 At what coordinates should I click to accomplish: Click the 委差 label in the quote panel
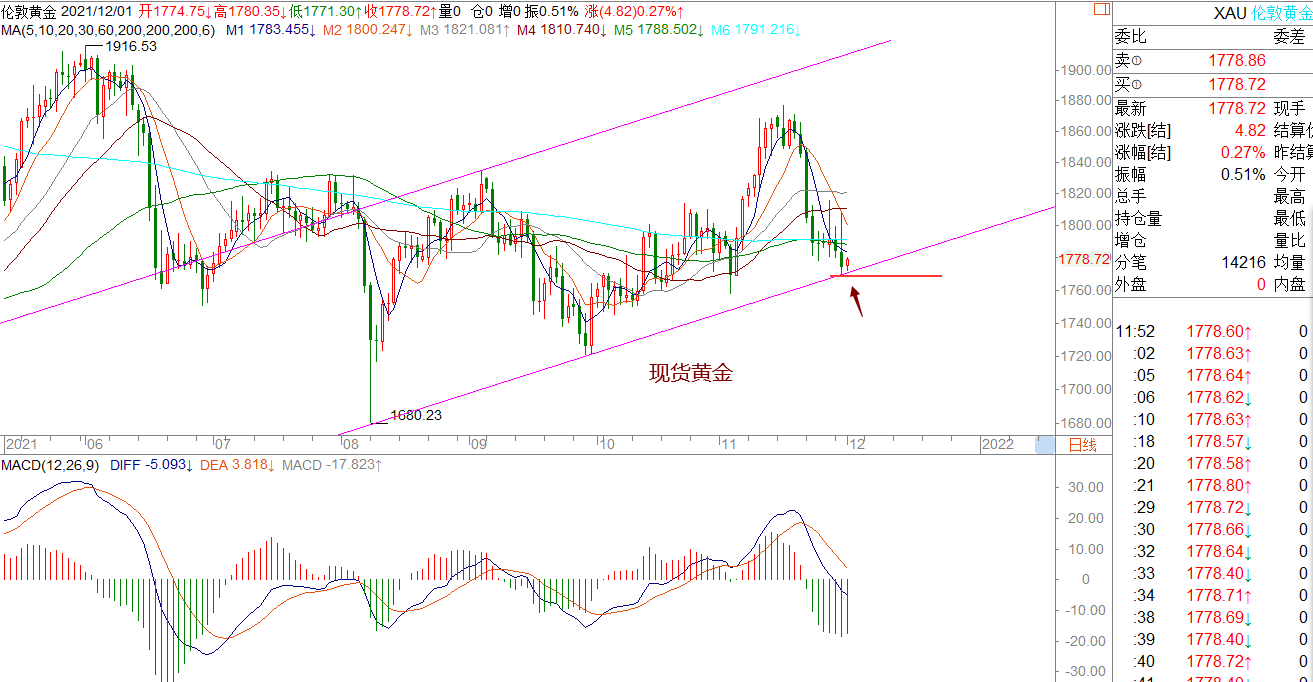point(1288,38)
